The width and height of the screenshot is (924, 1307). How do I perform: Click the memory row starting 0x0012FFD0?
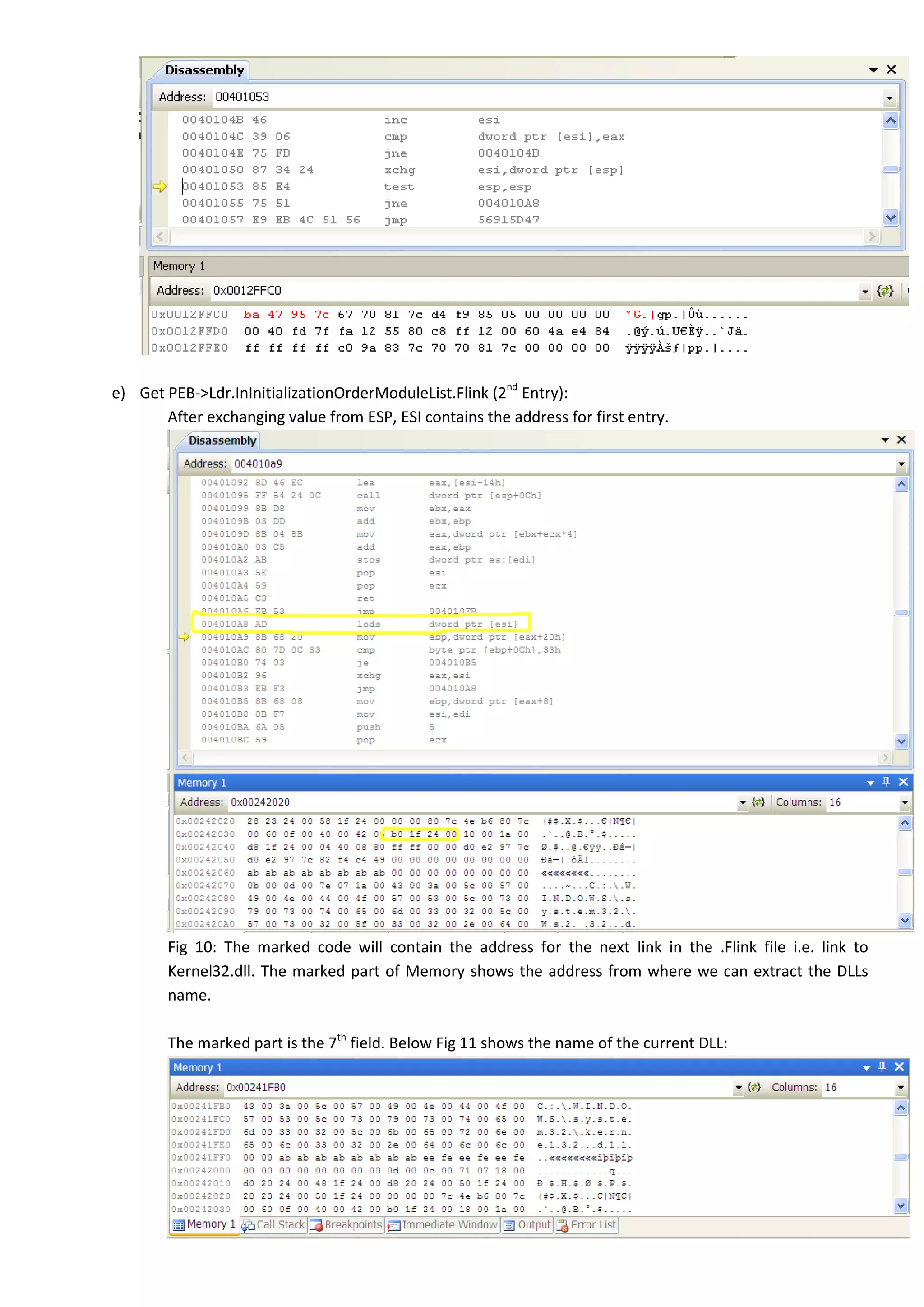point(449,331)
